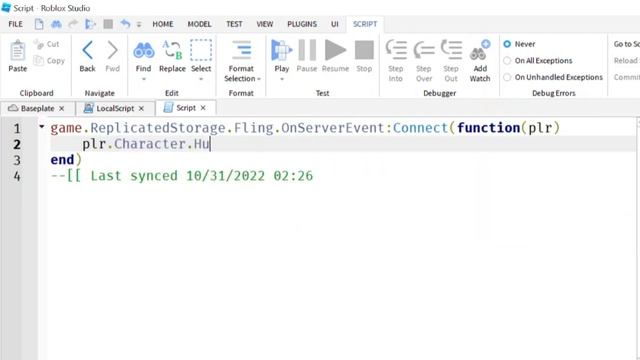
Task: Click the Roblox Studio title bar icon
Action: point(6,7)
